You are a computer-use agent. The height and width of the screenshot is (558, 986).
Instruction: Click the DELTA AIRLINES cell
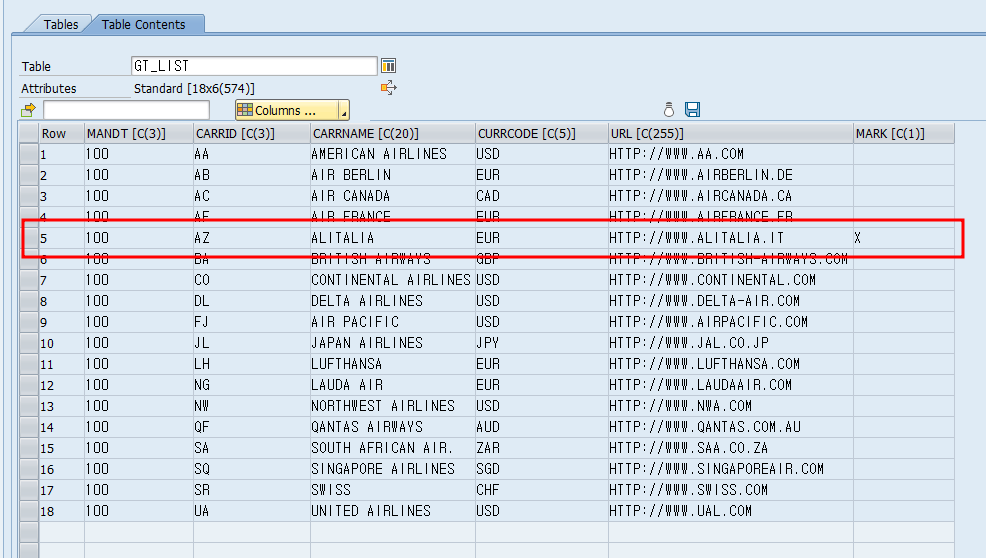coord(393,301)
